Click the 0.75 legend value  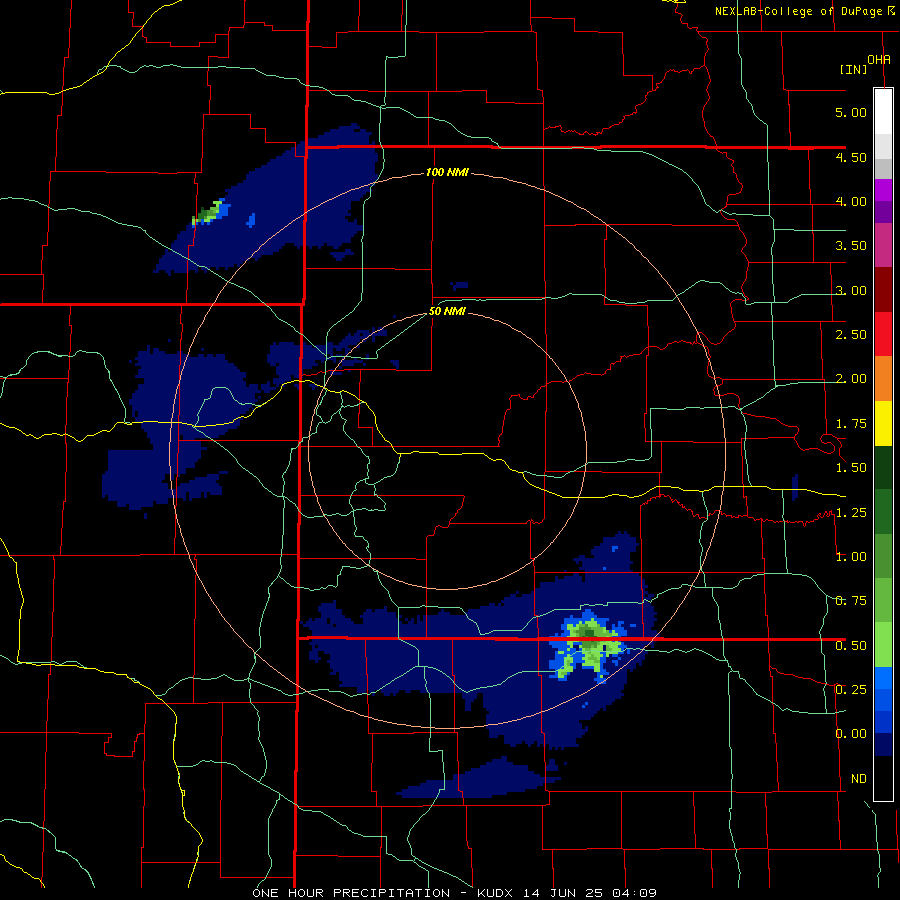851,601
